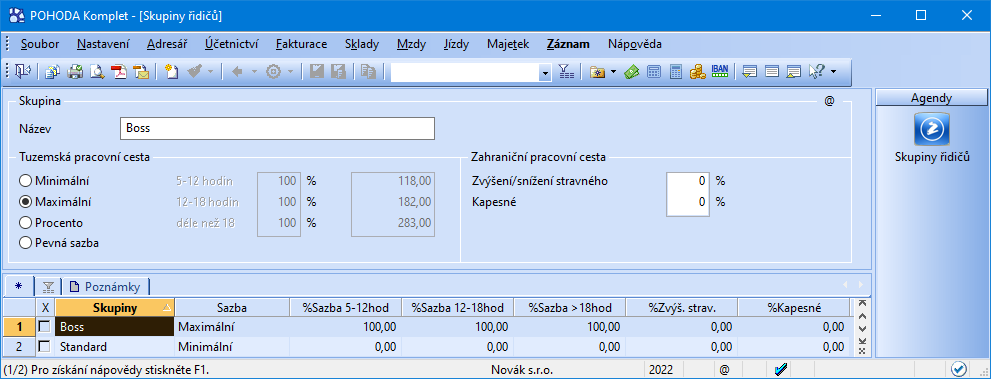The image size is (991, 379).
Task: Expand the help cursor dropdown arrow
Action: click(833, 72)
